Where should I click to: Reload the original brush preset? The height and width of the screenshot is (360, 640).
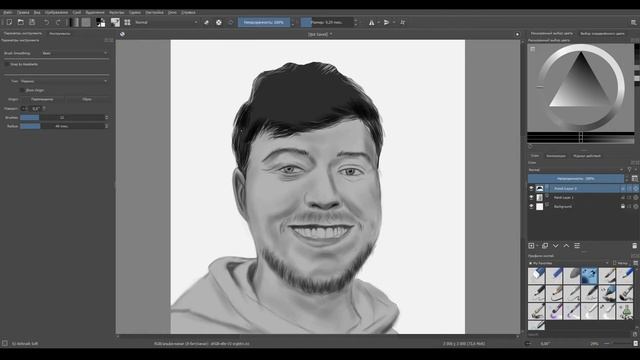(231, 22)
